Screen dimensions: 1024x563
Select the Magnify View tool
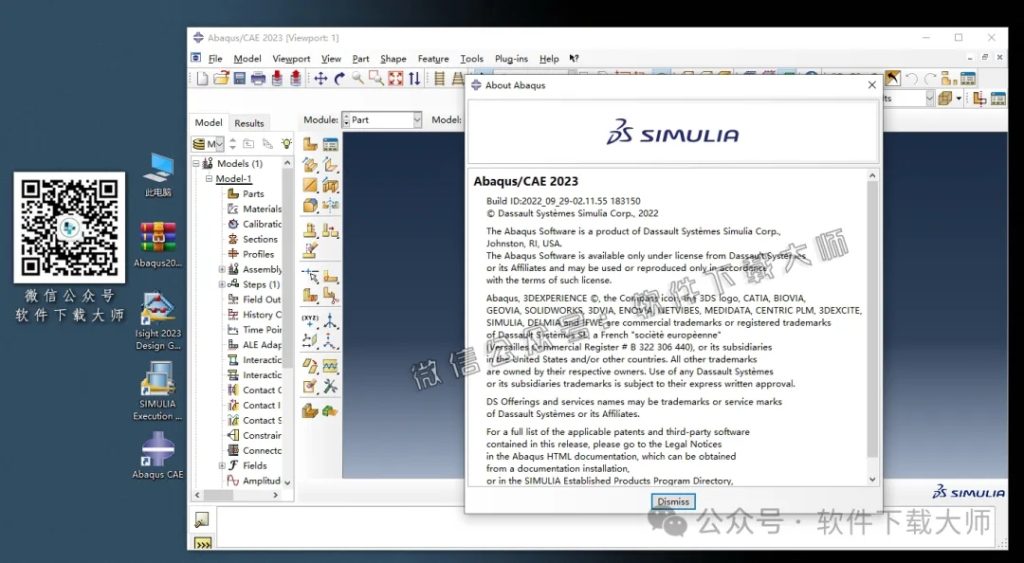pyautogui.click(x=358, y=79)
